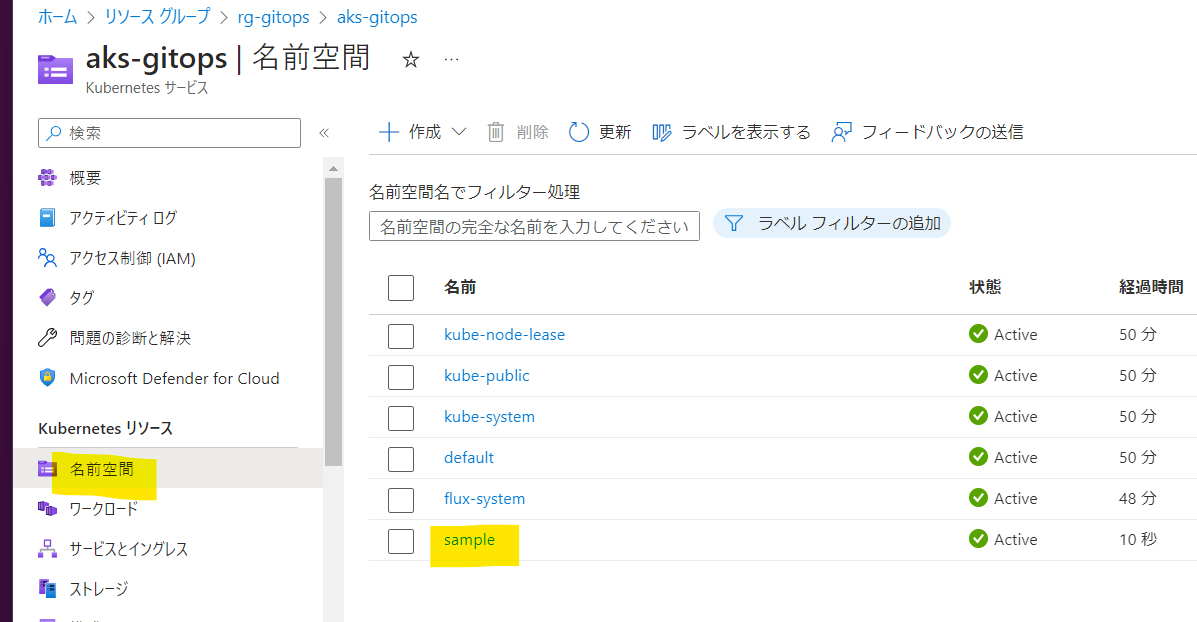This screenshot has height=622, width=1197.
Task: Click the アクセス制御 (IAM) icon
Action: (47, 258)
